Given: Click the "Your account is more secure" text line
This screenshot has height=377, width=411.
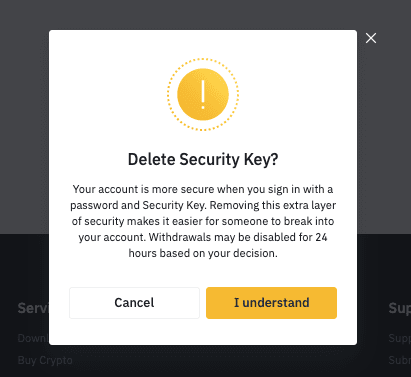Looking at the screenshot, I should (x=203, y=189).
